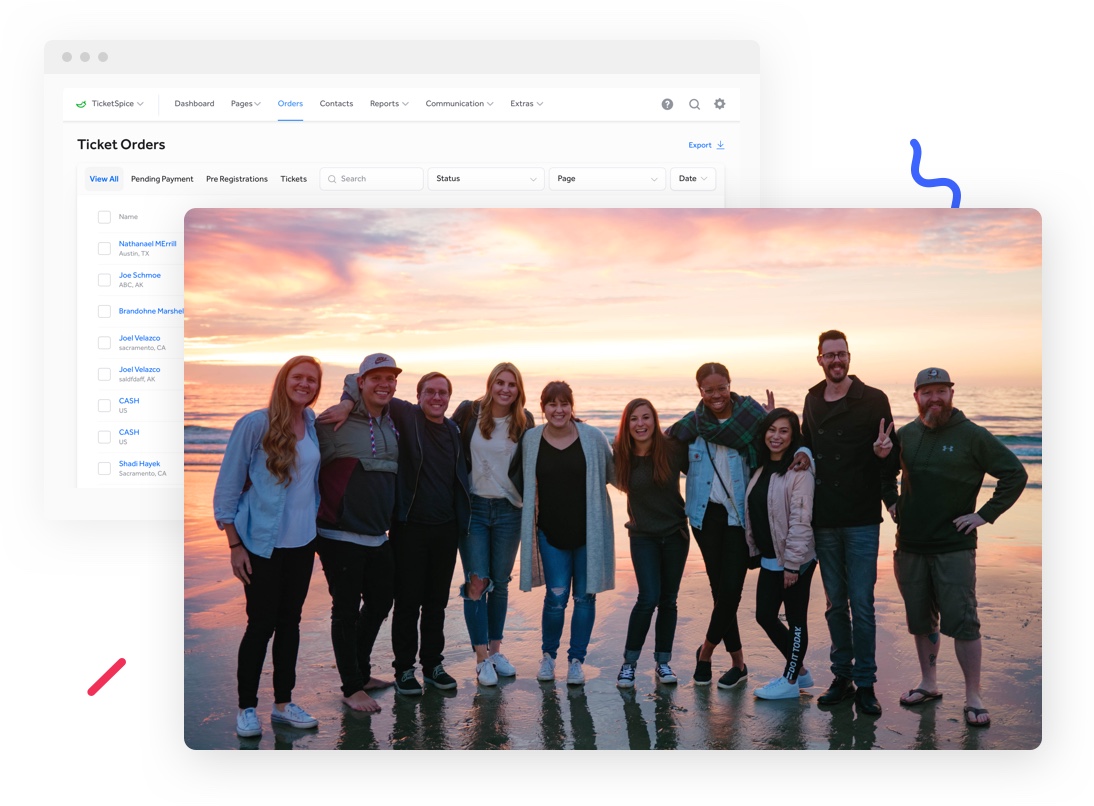Check the Joe Schmoe order checkbox

pyautogui.click(x=104, y=279)
